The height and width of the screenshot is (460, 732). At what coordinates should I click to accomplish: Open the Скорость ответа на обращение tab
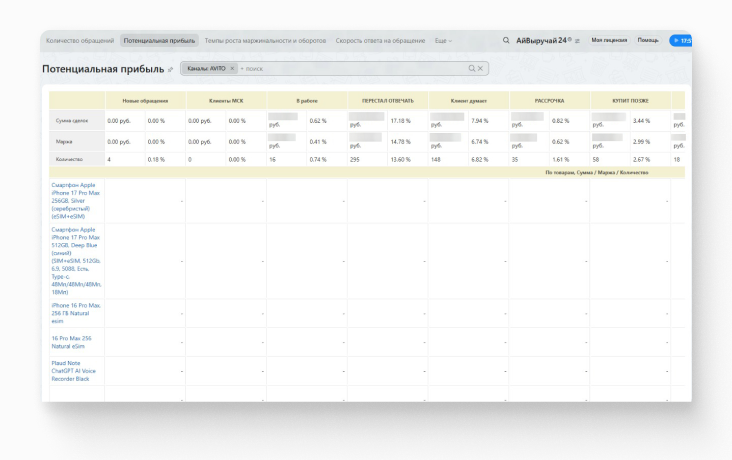pyautogui.click(x=382, y=41)
